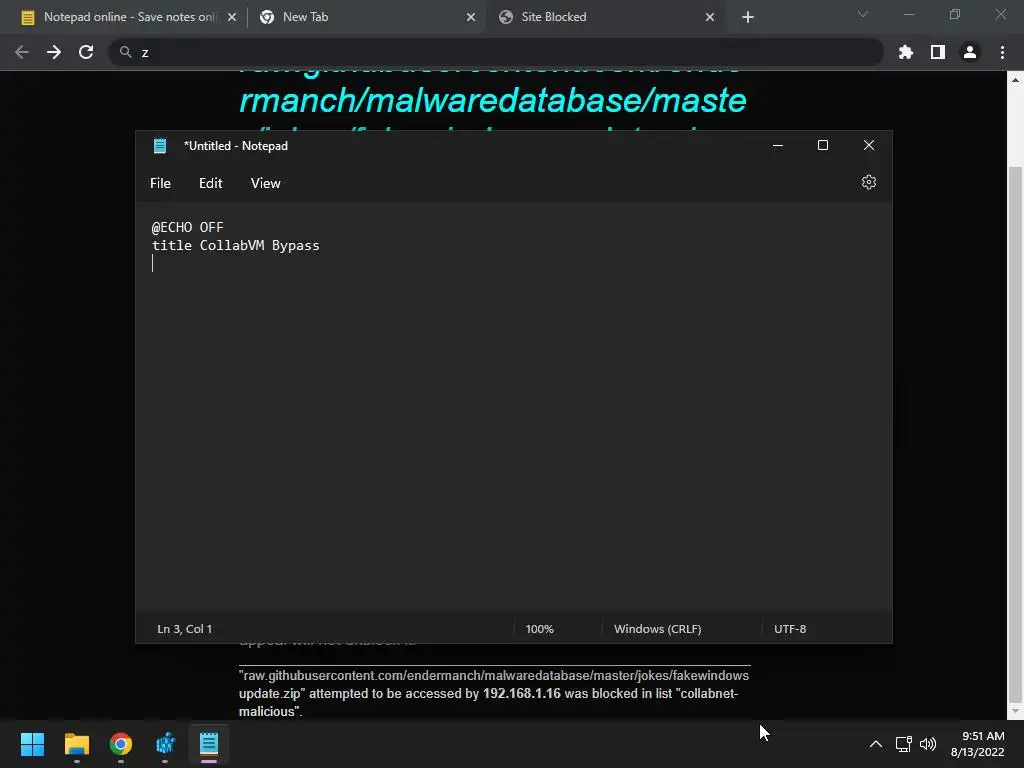Viewport: 1024px width, 768px height.
Task: Open File Explorer from taskbar
Action: [x=76, y=743]
